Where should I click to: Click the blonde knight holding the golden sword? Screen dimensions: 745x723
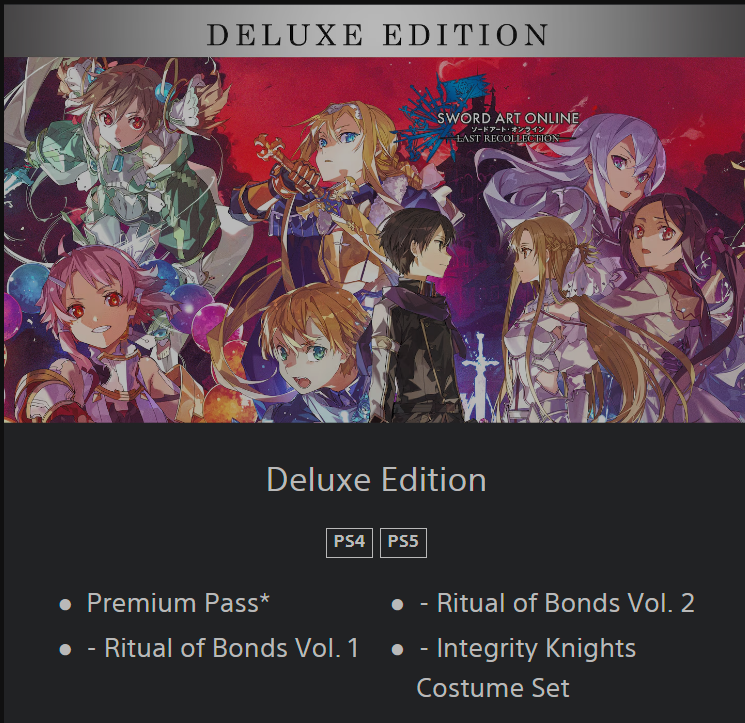coord(333,190)
